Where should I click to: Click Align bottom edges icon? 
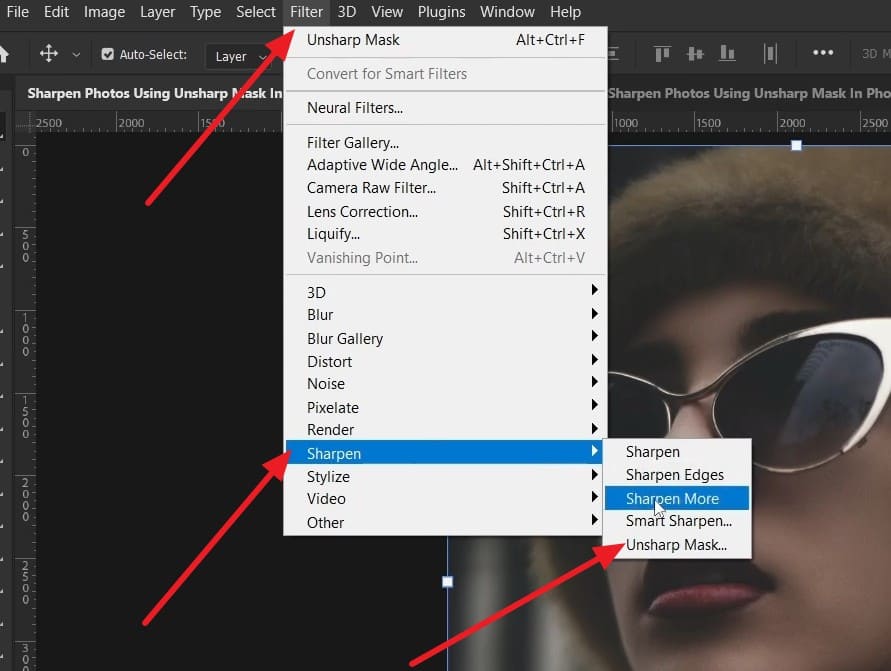(727, 53)
